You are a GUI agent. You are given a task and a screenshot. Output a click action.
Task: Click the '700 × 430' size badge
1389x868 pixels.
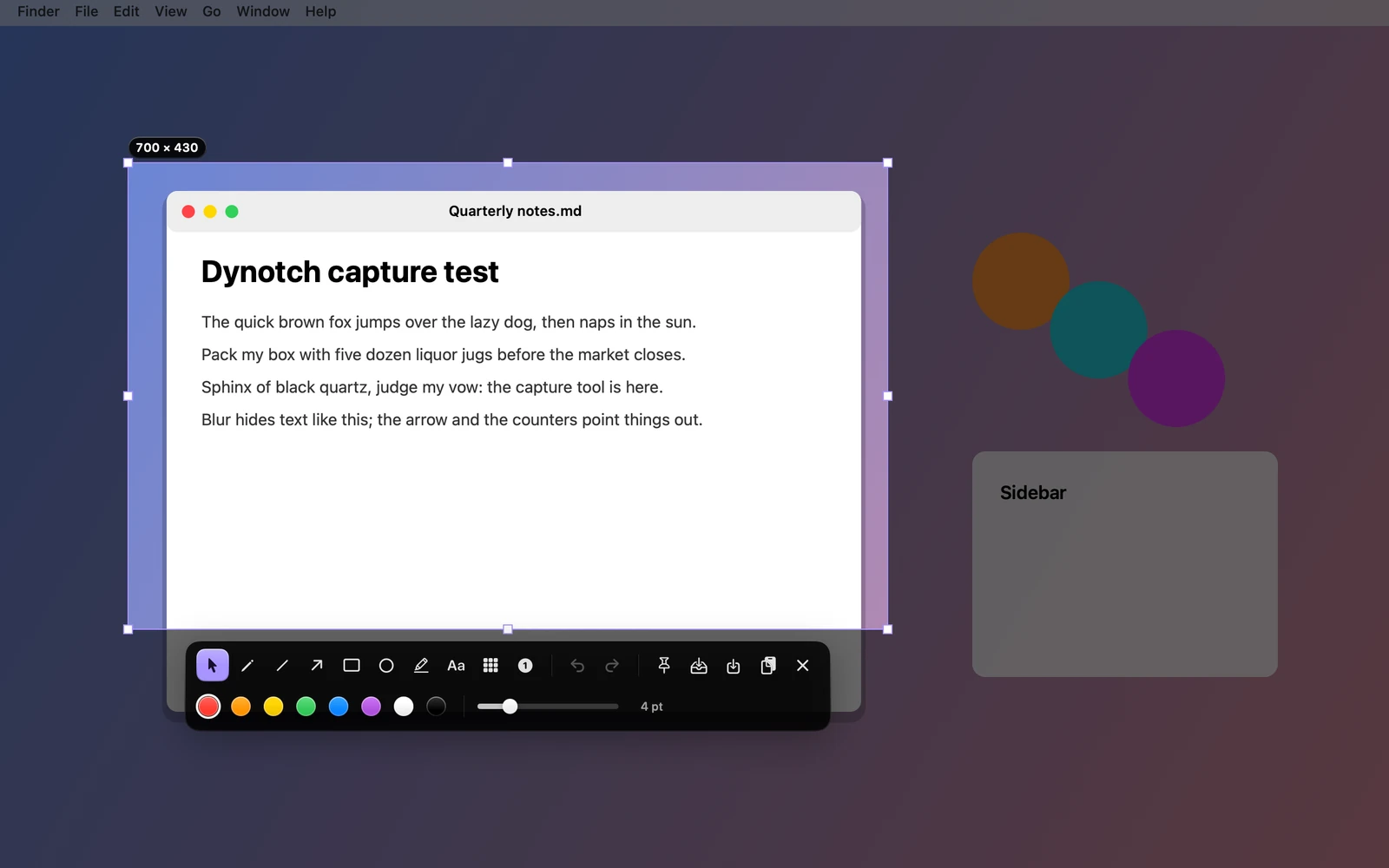point(167,148)
